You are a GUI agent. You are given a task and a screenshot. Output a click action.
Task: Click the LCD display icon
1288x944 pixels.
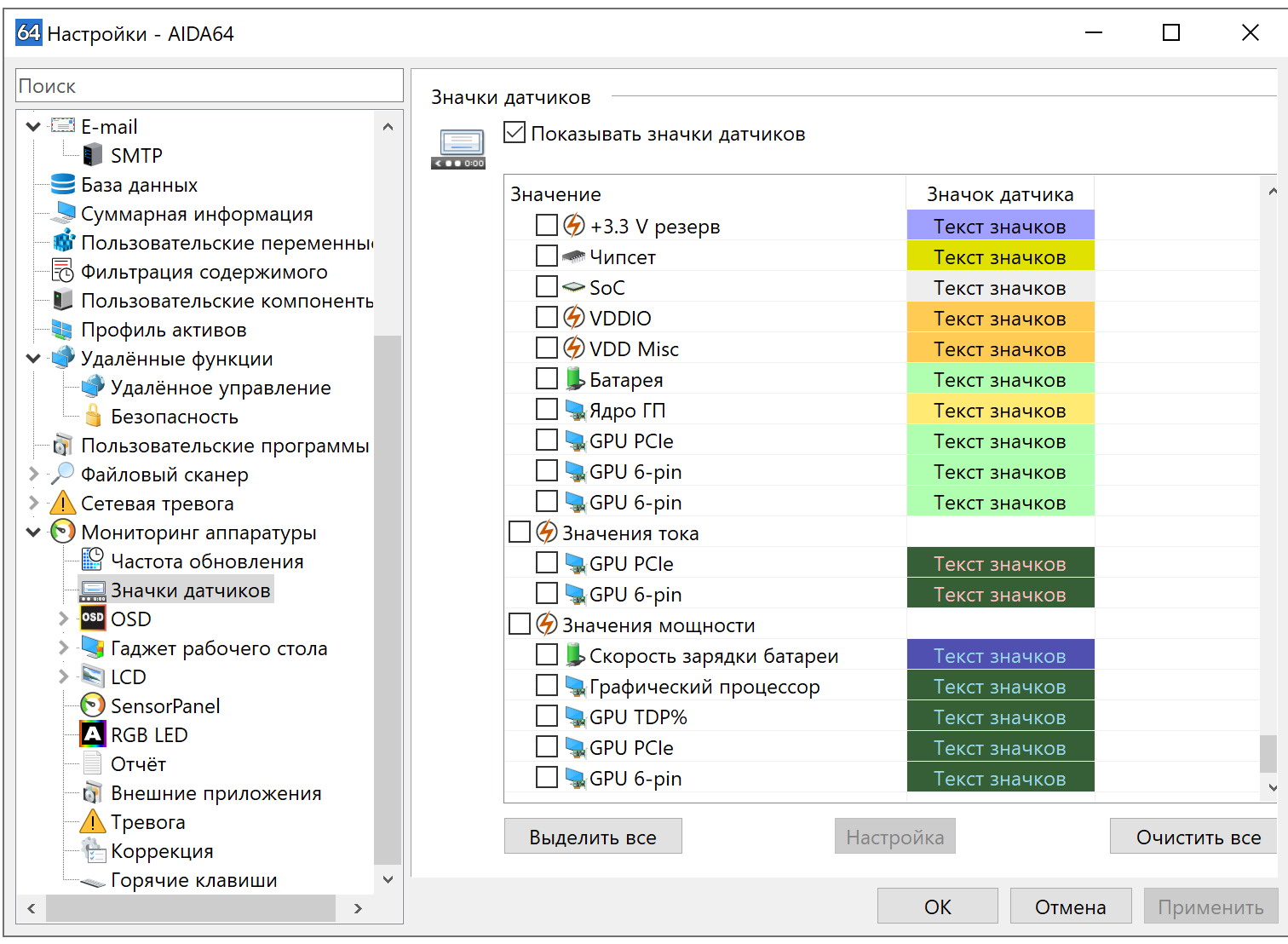[x=92, y=676]
